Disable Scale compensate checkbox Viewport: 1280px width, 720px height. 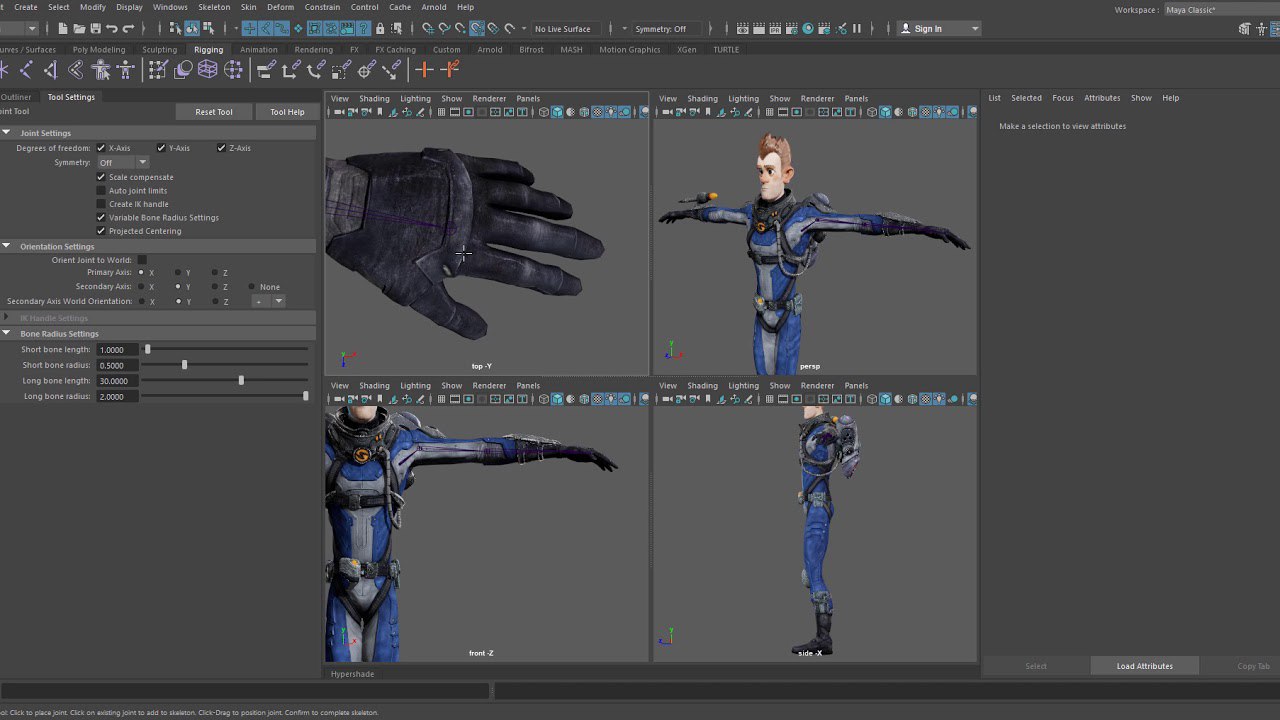point(101,177)
